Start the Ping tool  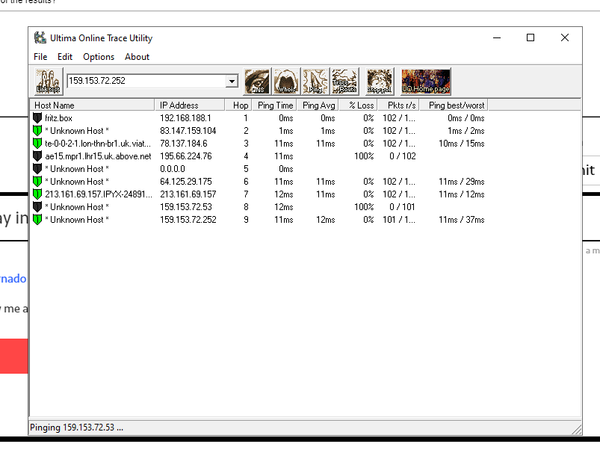point(315,81)
